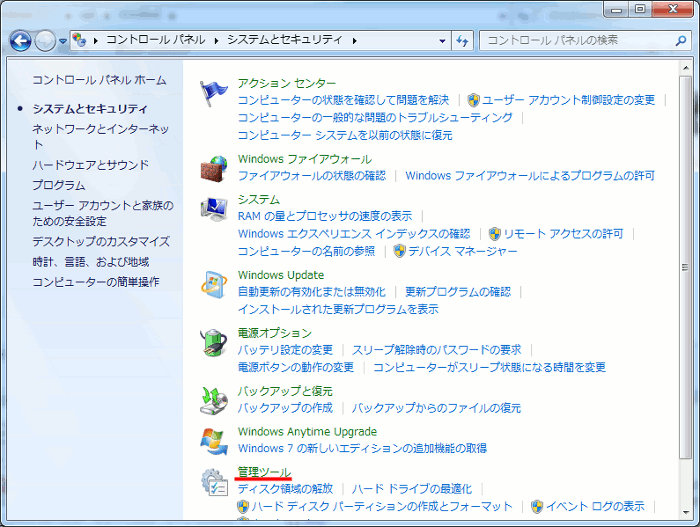Expand the arrow after システムとセキュリティ breadcrumb
700x527 pixels.
(354, 40)
